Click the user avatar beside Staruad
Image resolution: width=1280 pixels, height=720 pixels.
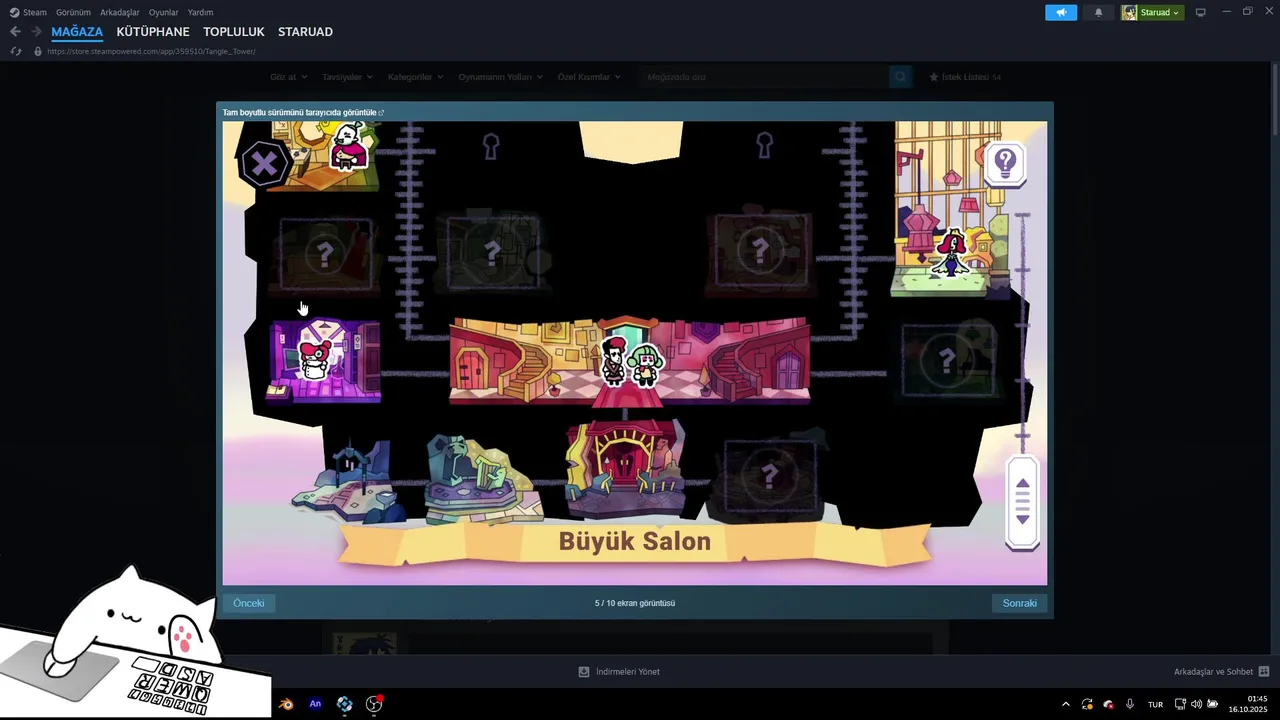tap(1129, 12)
